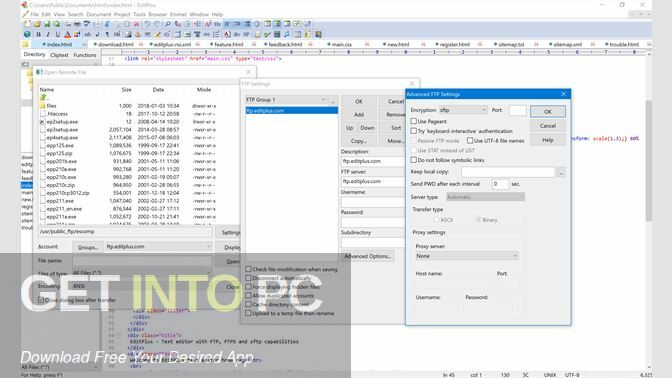
Task: Toggle the ep2setup.exe file checkbox
Action: pos(42,122)
